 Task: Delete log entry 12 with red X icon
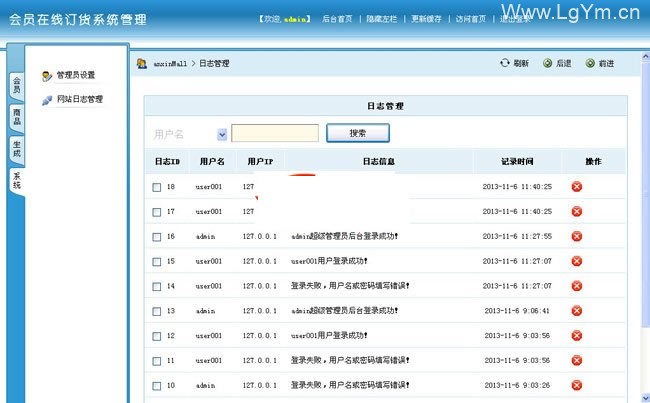577,335
